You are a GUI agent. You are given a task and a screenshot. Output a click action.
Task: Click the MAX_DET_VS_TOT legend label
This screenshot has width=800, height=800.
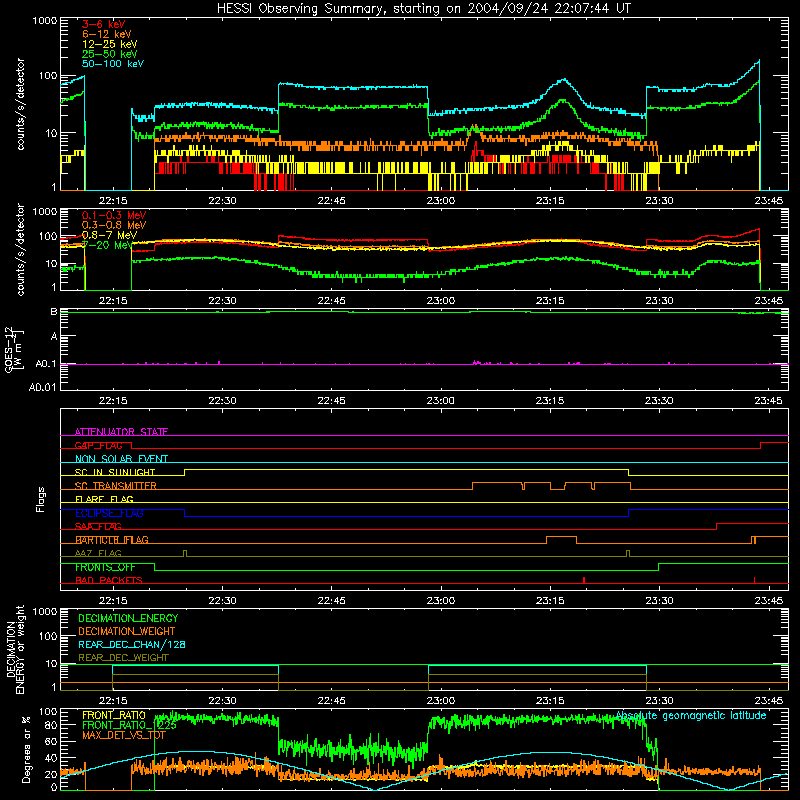click(x=123, y=735)
